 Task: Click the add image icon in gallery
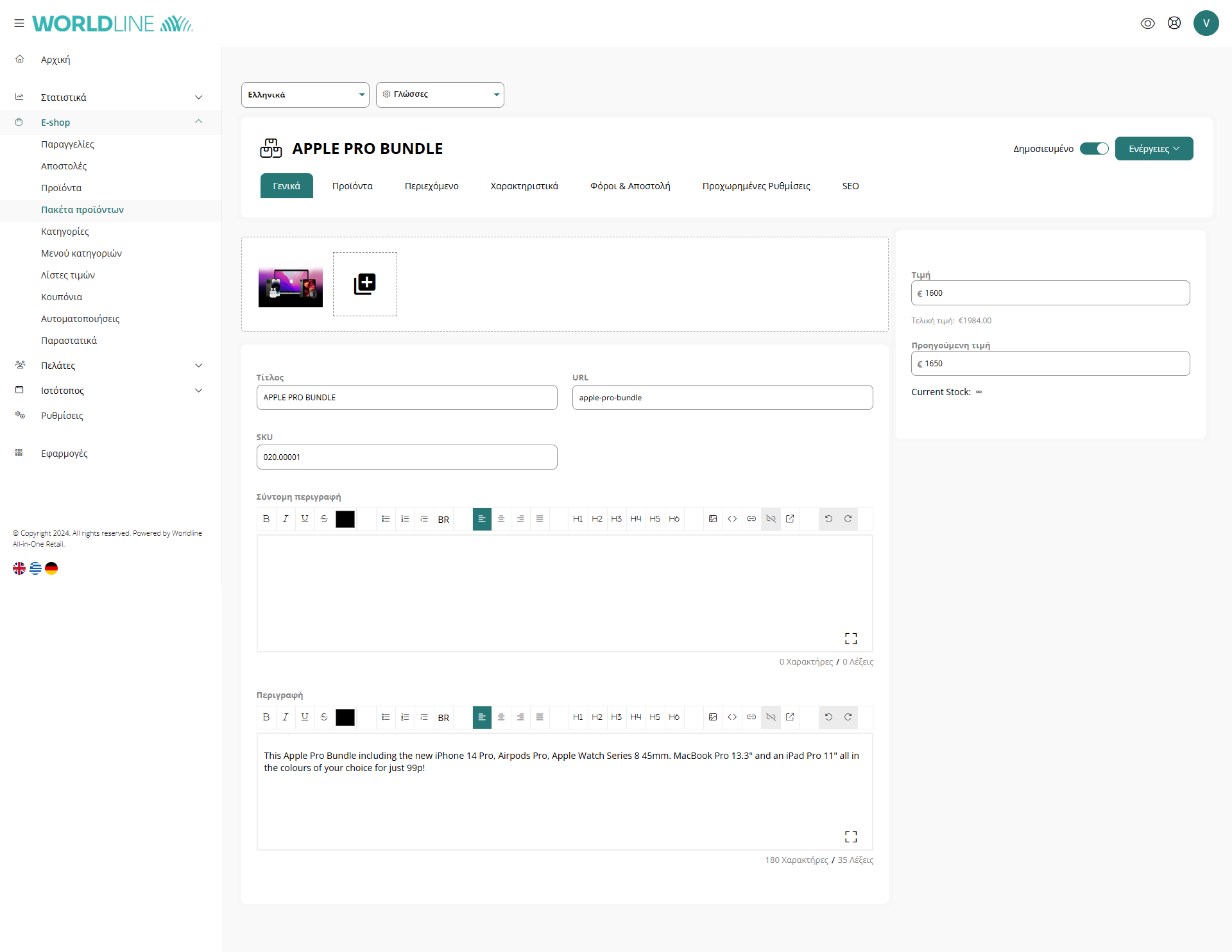364,284
